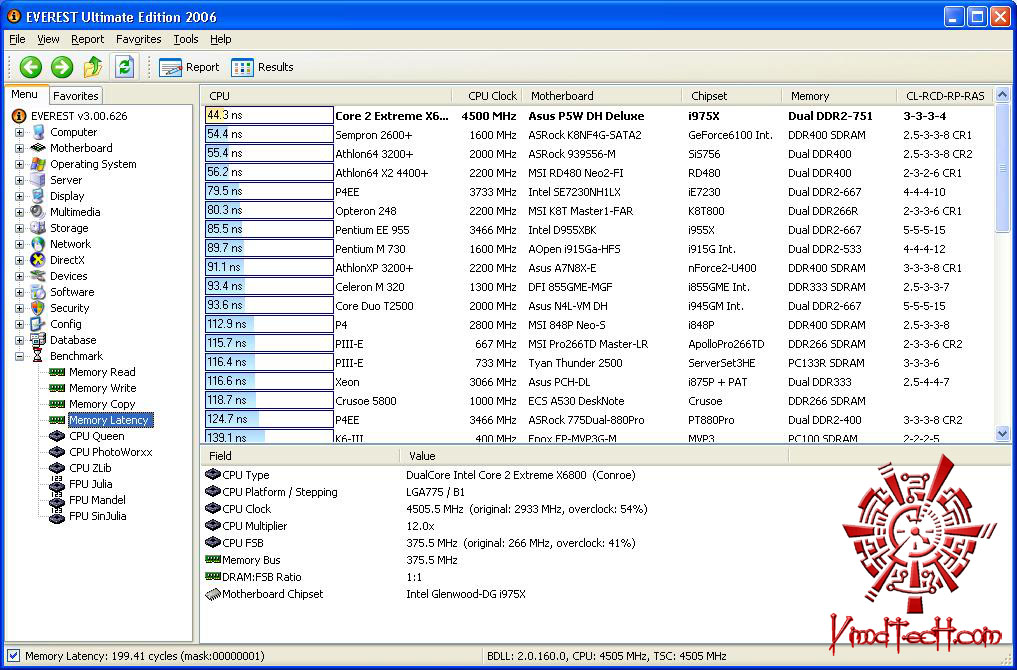
Task: Select the EVEREST v3.00.626 root node
Action: pyautogui.click(x=79, y=116)
